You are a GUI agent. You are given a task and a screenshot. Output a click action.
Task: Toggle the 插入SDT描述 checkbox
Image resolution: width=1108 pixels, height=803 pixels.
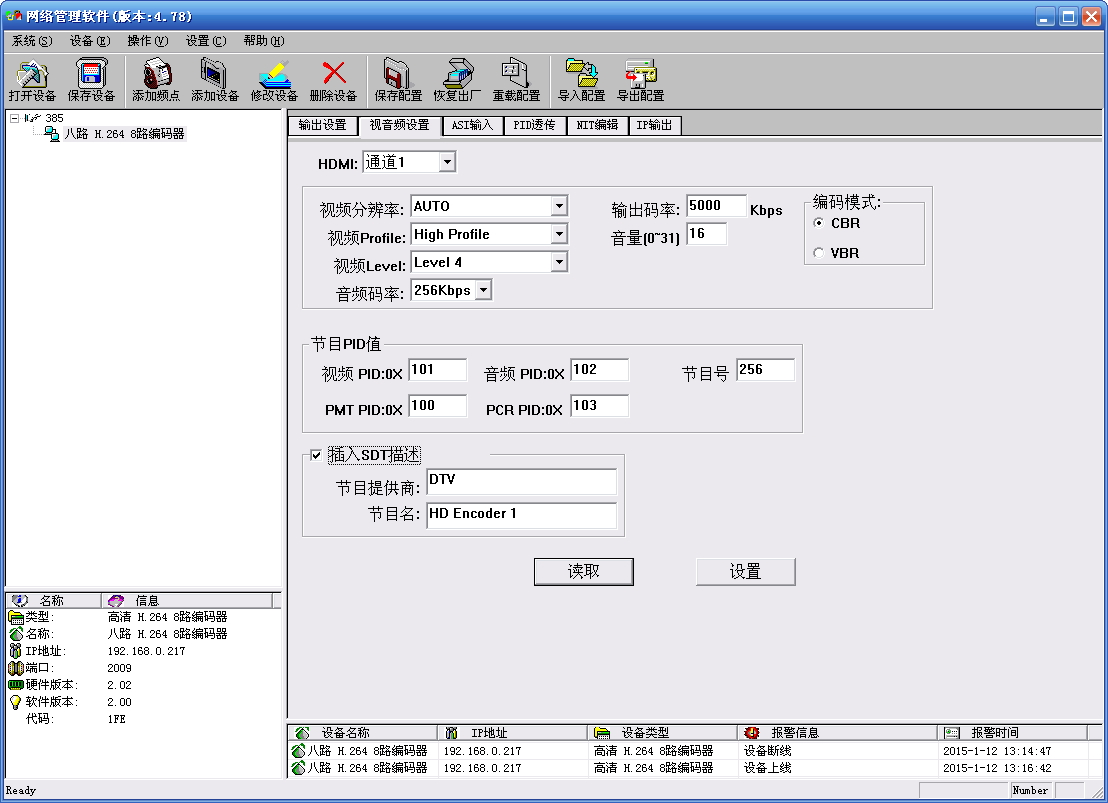point(317,455)
